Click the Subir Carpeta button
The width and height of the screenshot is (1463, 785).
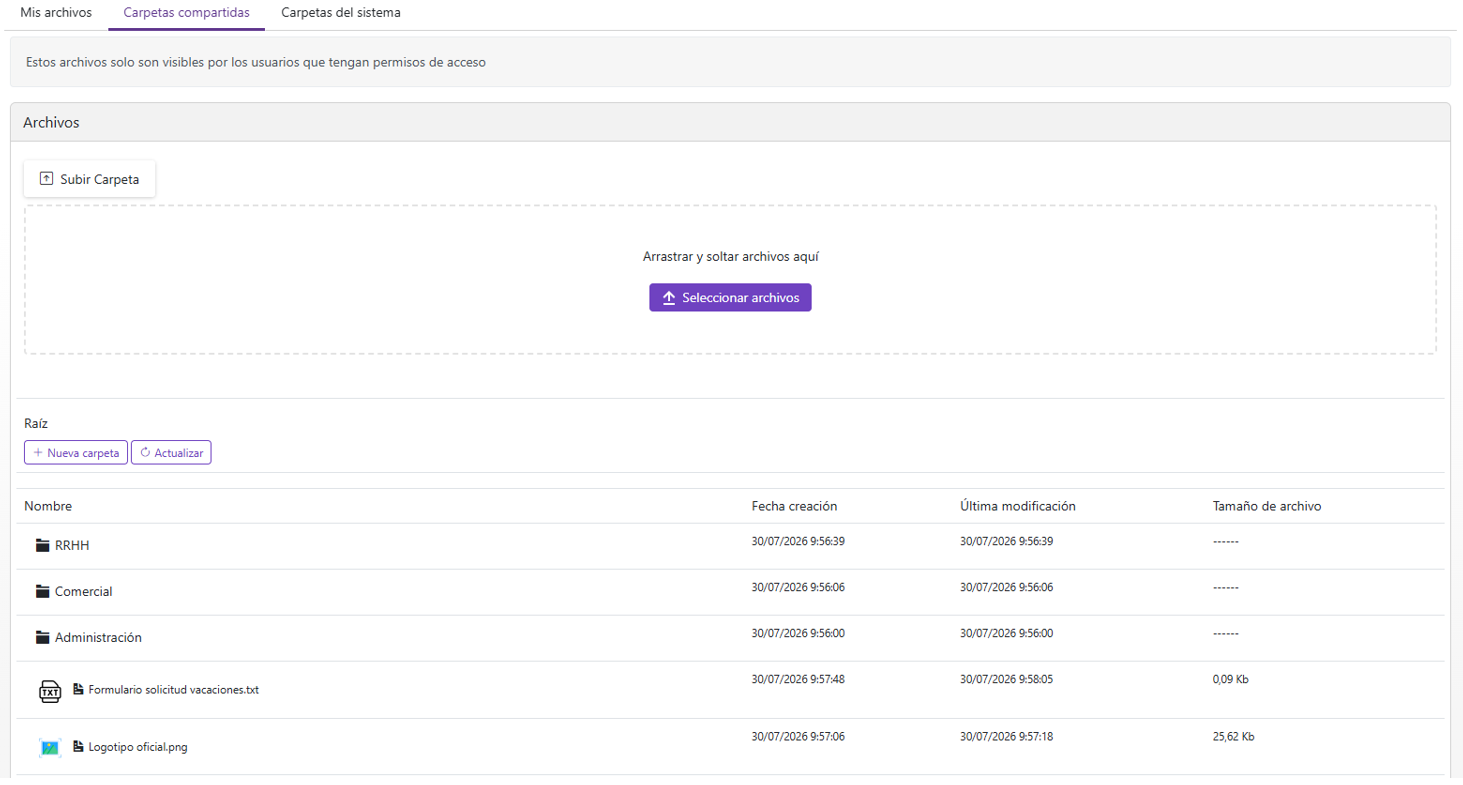[x=89, y=179]
